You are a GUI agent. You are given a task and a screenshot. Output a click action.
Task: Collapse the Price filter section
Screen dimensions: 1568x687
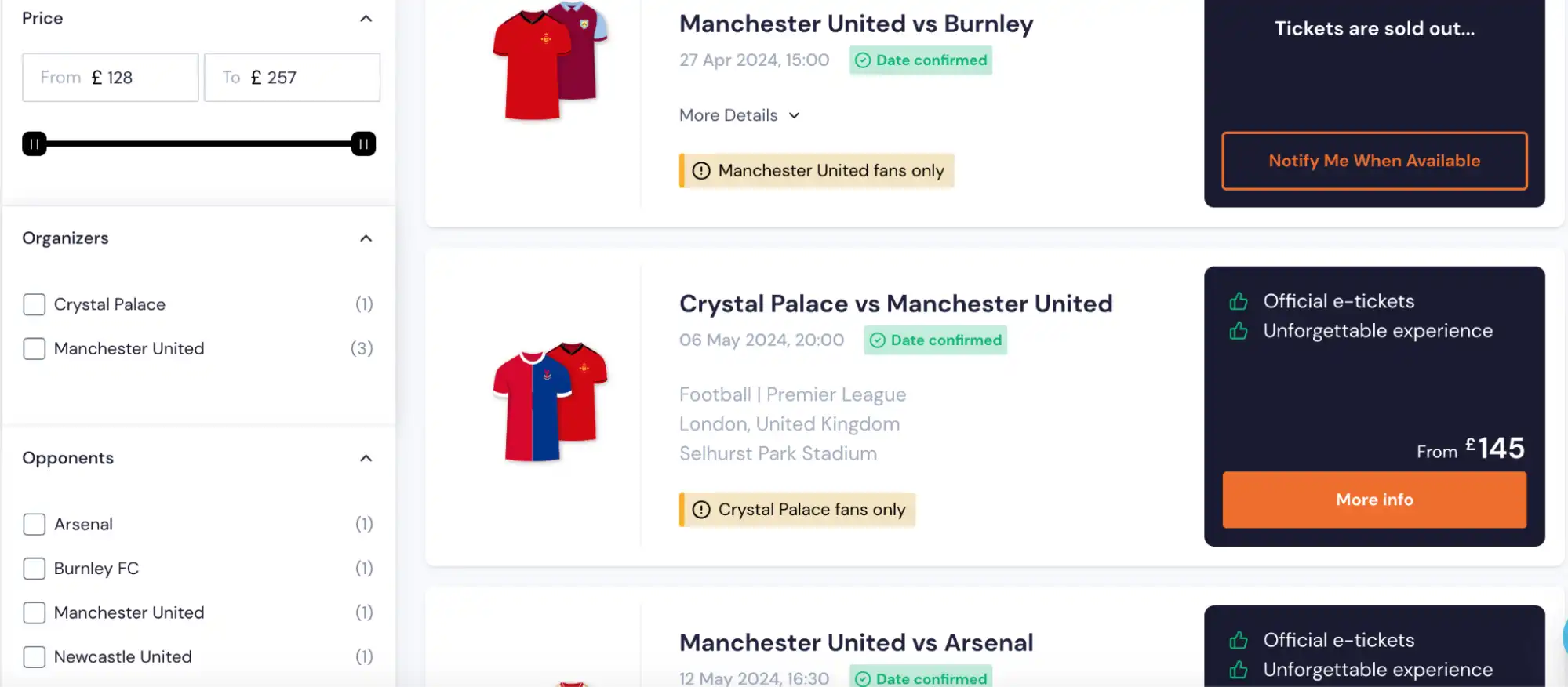[x=366, y=17]
